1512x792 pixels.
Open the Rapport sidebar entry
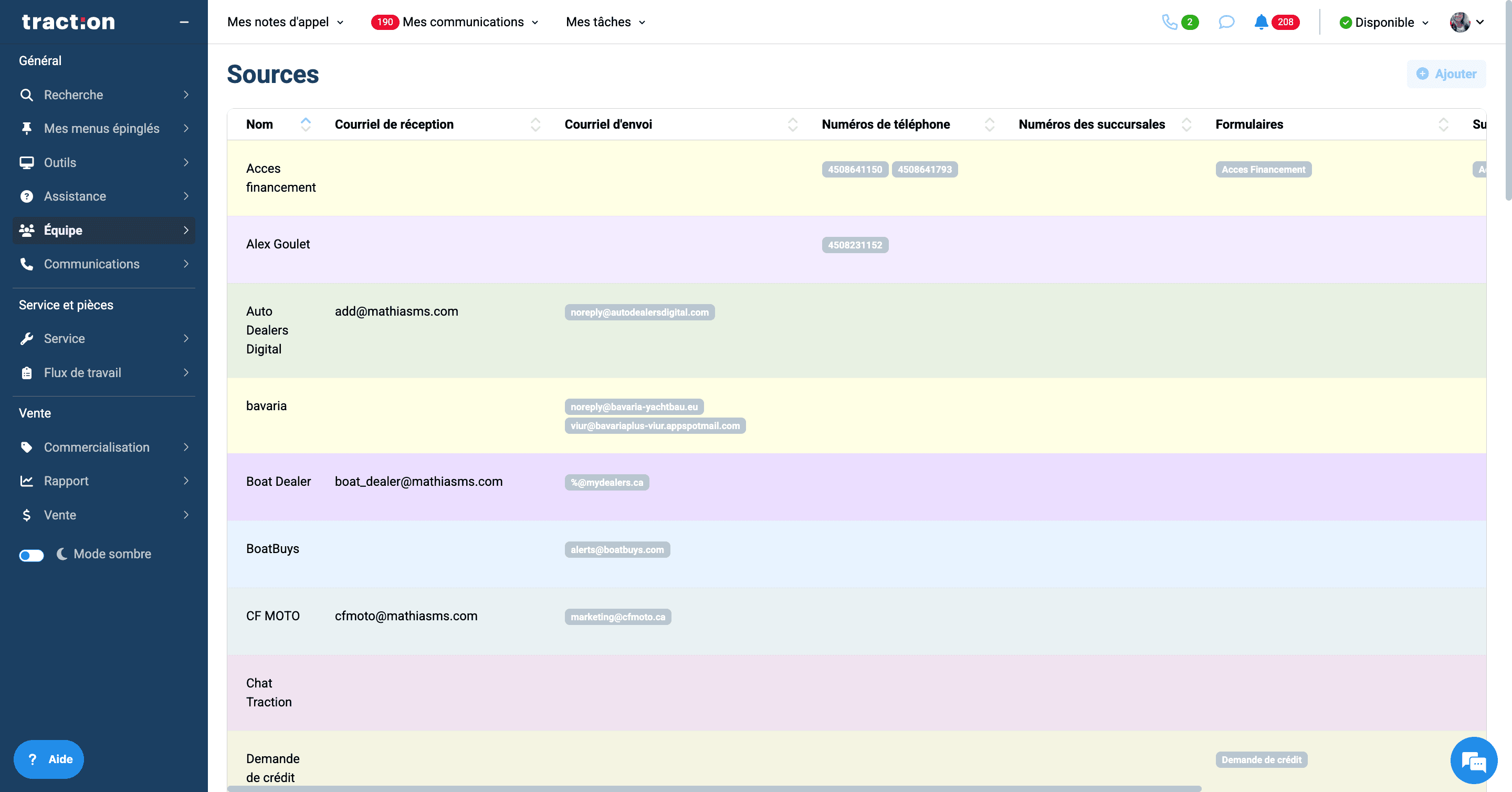(x=104, y=481)
